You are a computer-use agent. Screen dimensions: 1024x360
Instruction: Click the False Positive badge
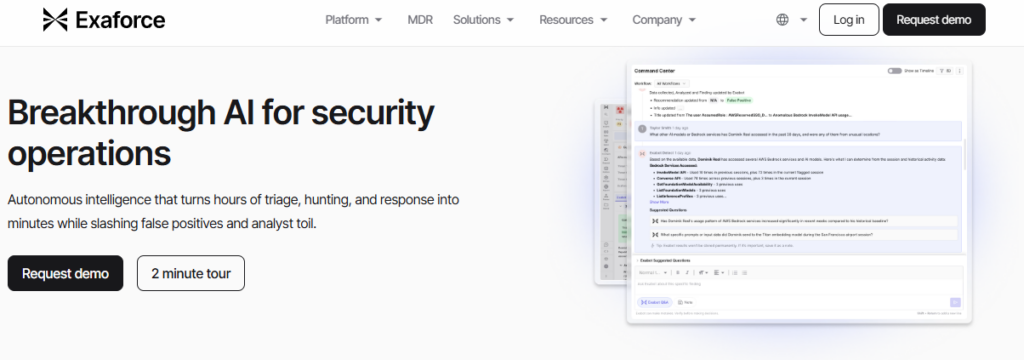pyautogui.click(x=739, y=100)
